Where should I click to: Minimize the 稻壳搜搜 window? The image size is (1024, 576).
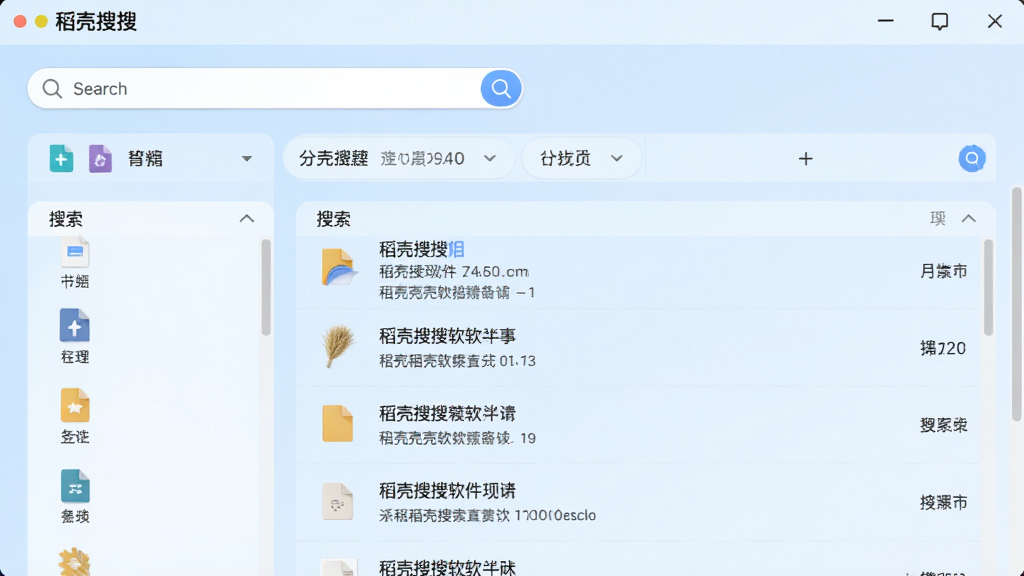coord(886,21)
